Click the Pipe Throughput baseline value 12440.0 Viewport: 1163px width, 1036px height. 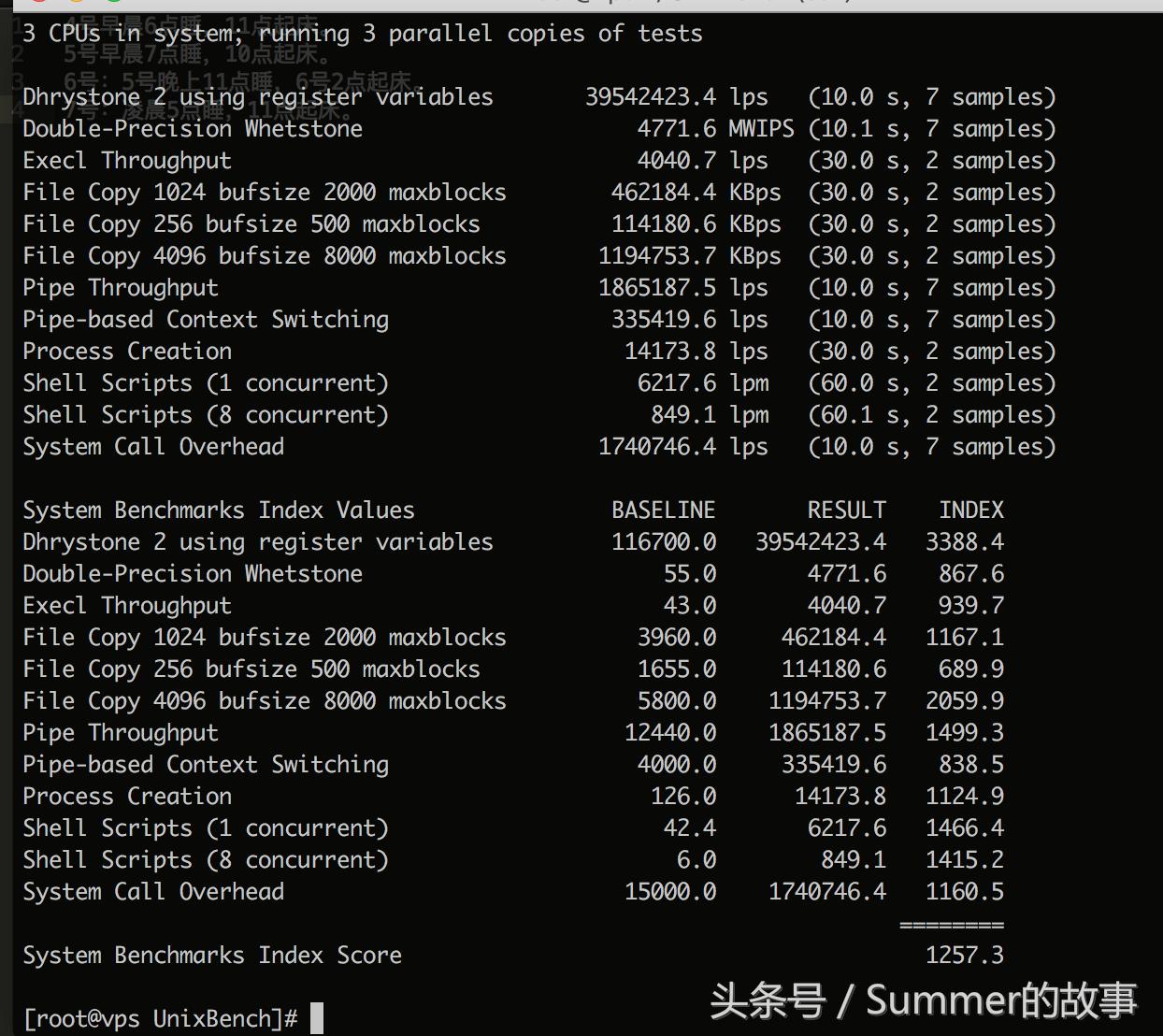[669, 732]
